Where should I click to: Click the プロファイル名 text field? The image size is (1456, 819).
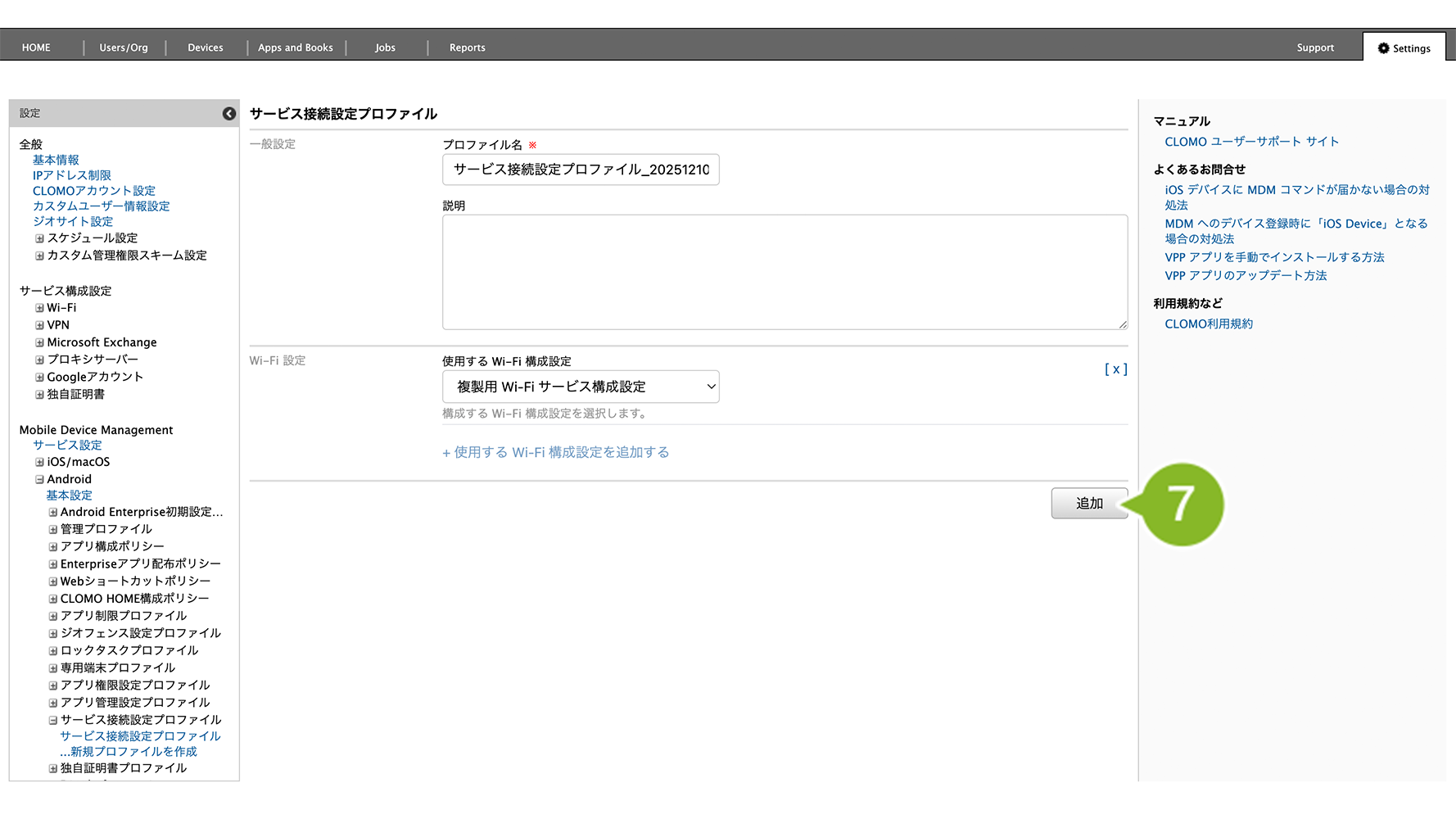tap(580, 170)
